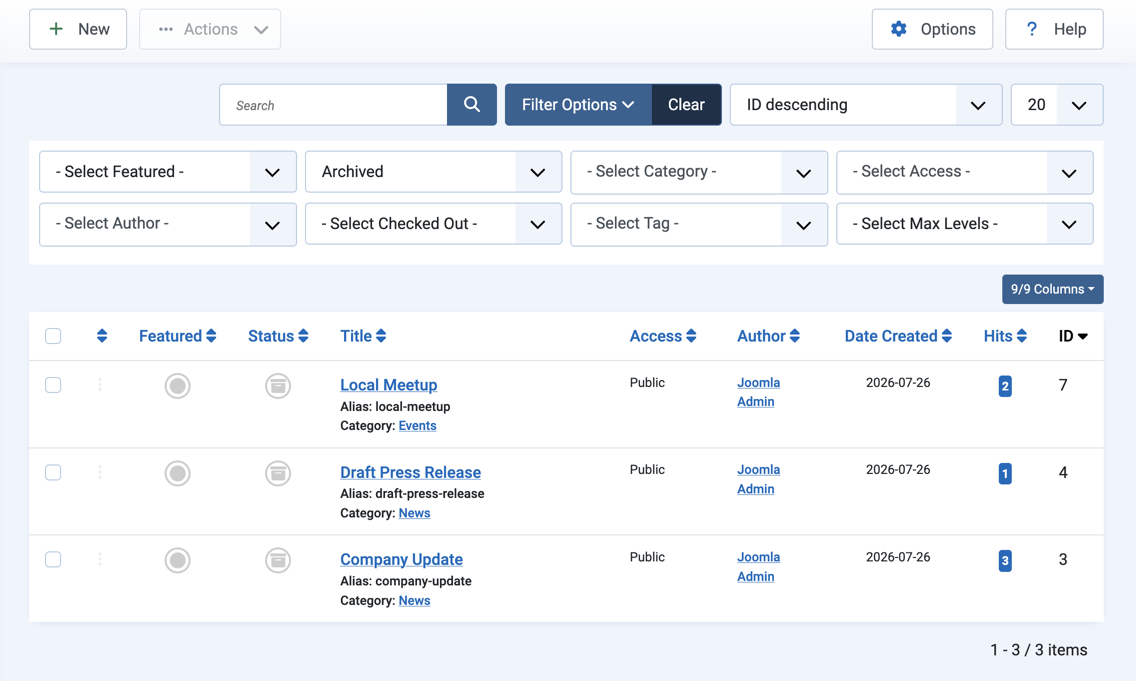1138x681 pixels.
Task: Sort by Status column header
Action: click(x=278, y=336)
